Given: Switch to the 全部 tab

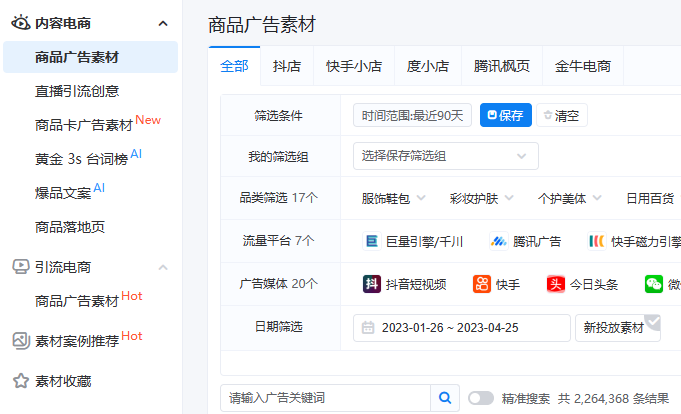Looking at the screenshot, I should [x=234, y=66].
